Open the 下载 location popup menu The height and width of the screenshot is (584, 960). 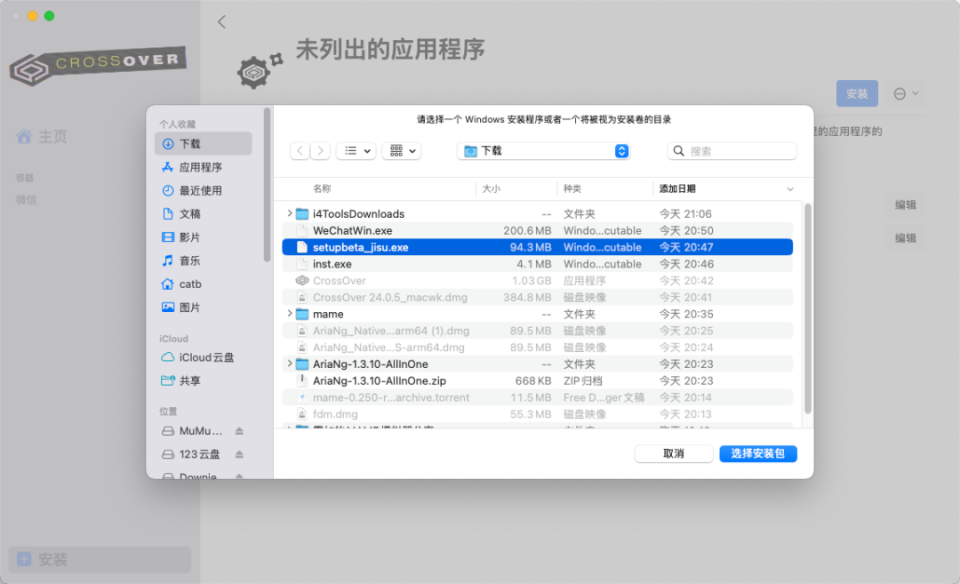point(544,151)
